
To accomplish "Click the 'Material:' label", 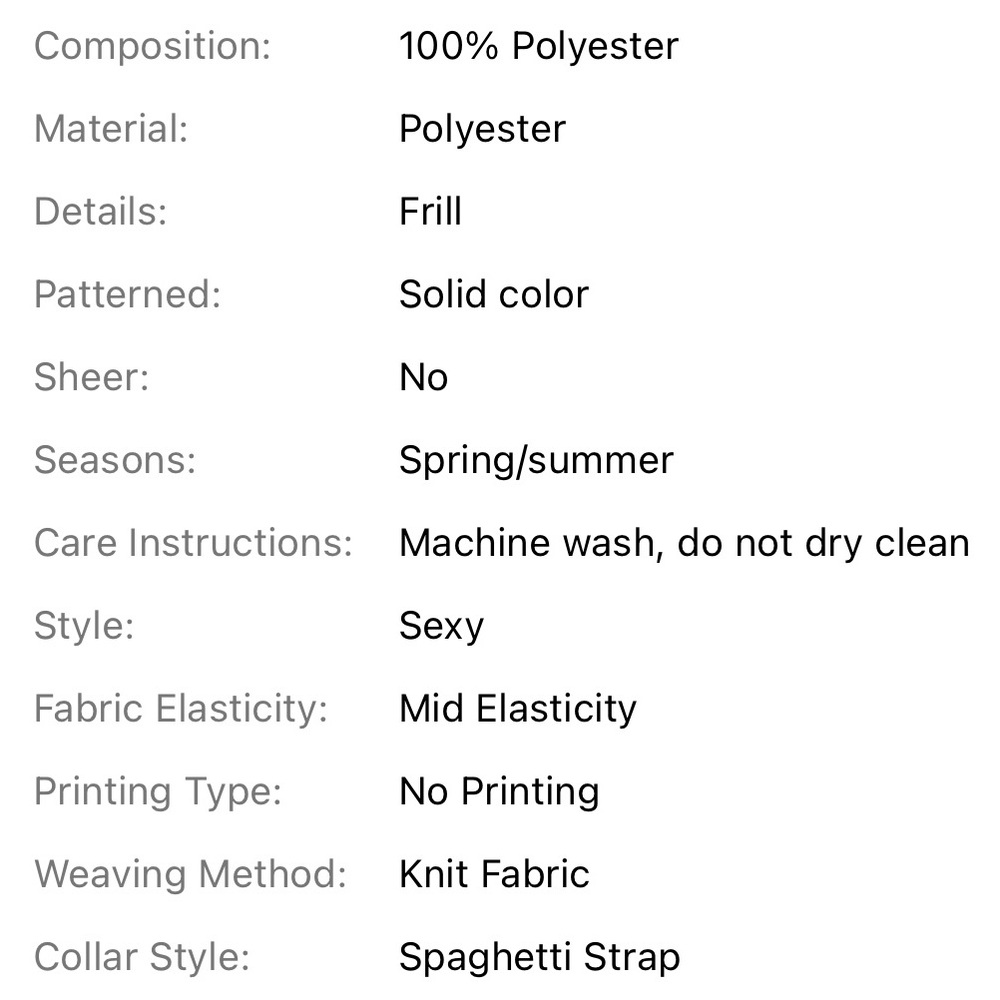I will (111, 128).
